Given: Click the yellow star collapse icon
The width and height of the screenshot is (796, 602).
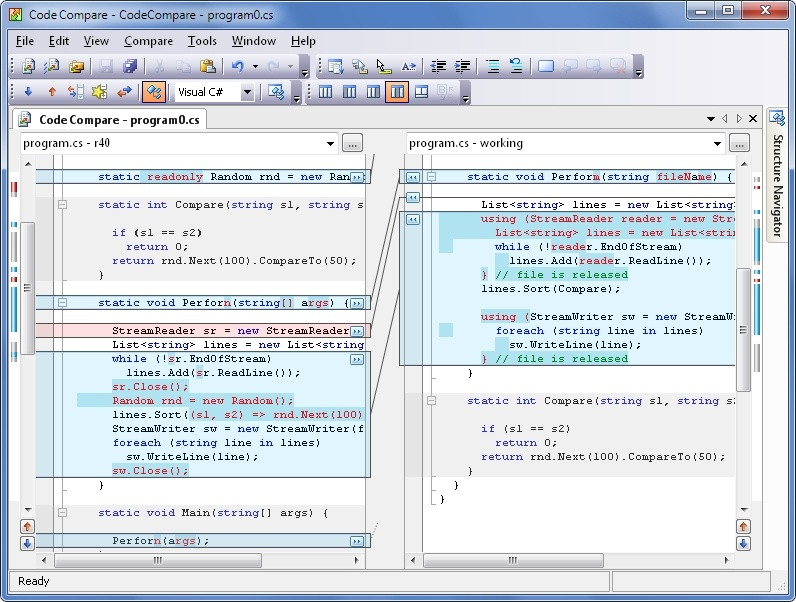Looking at the screenshot, I should (x=100, y=92).
